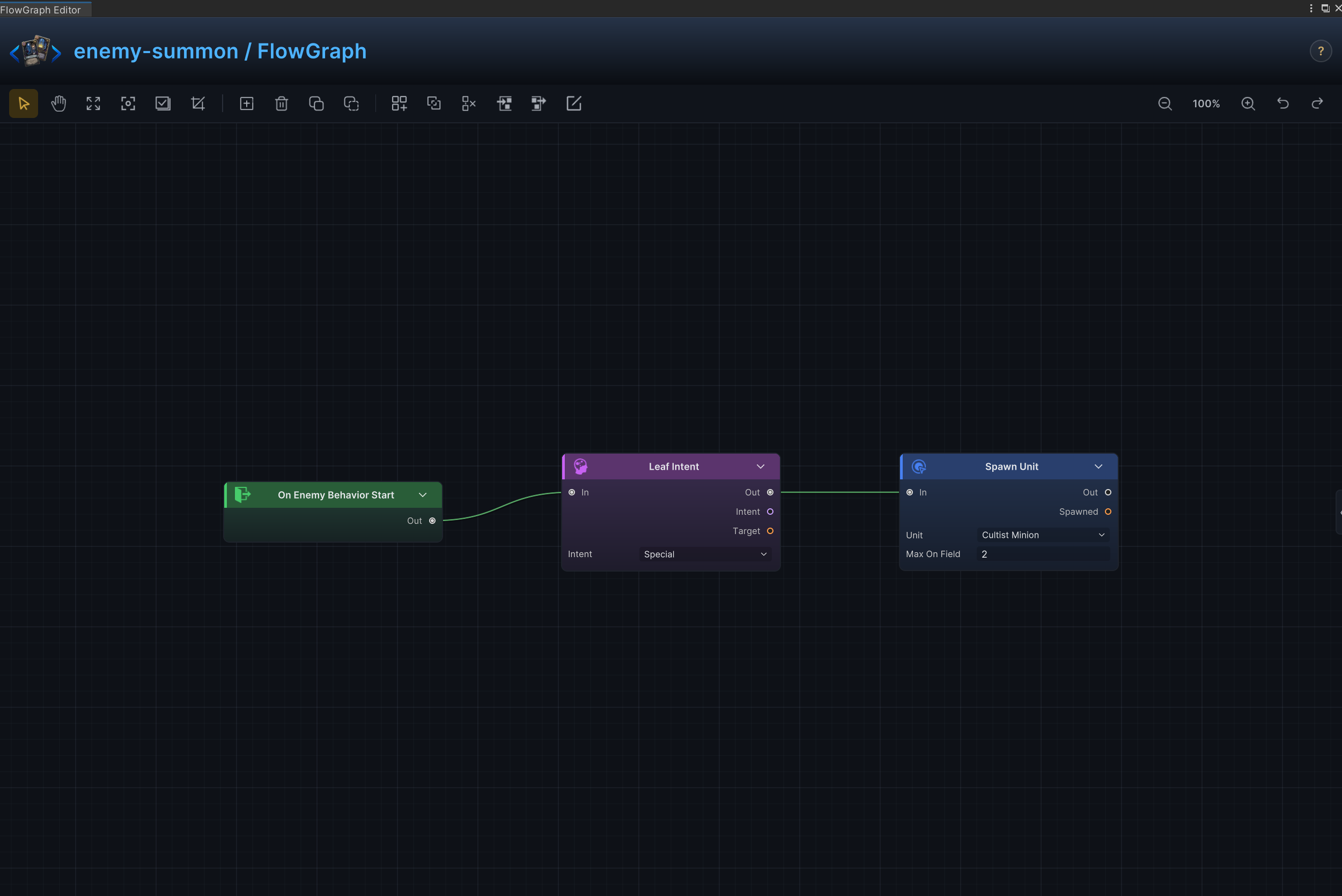Collapse the Leaf Intent node
1342x896 pixels.
pyautogui.click(x=760, y=466)
